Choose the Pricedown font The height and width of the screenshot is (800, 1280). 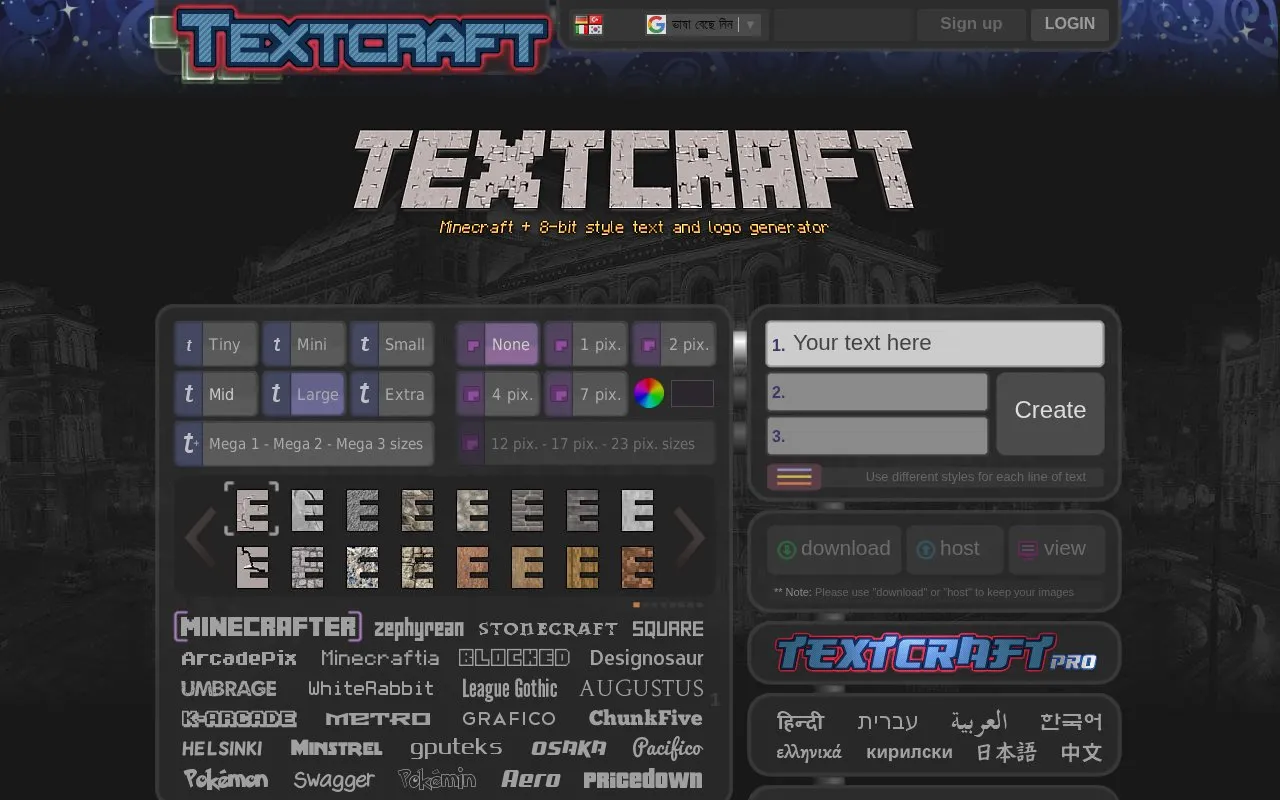point(643,779)
